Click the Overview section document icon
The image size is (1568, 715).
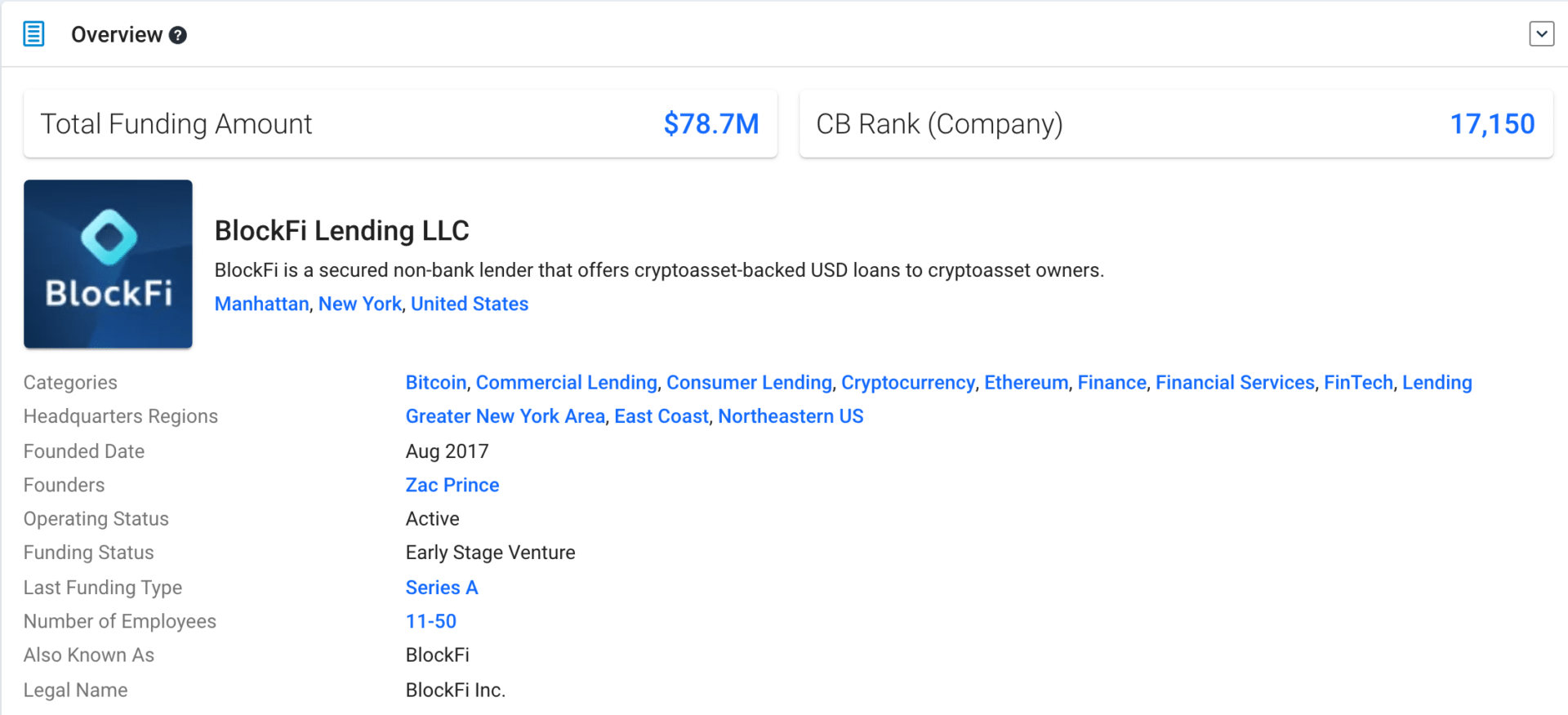click(33, 33)
